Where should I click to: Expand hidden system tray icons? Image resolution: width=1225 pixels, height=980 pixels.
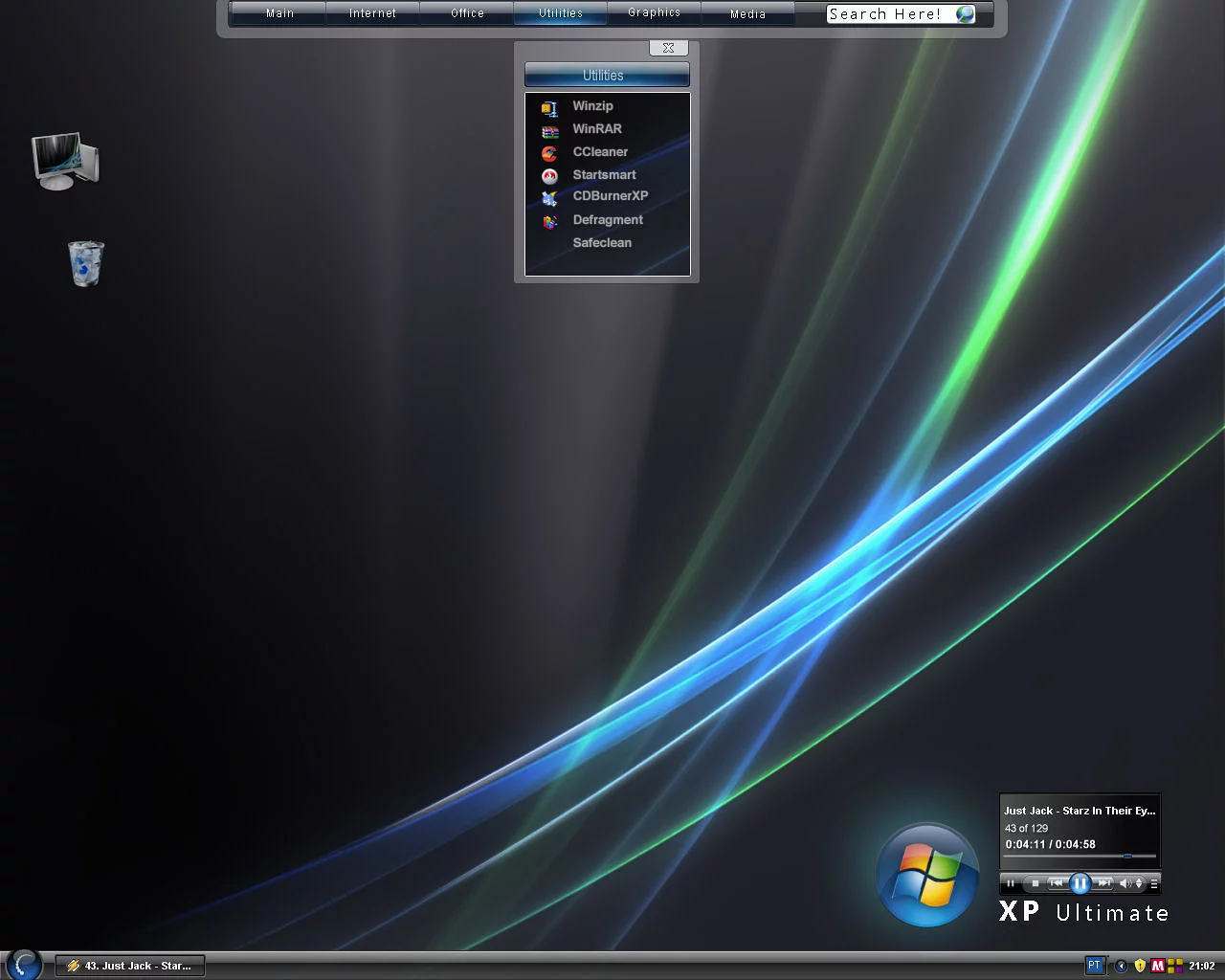tap(1121, 966)
